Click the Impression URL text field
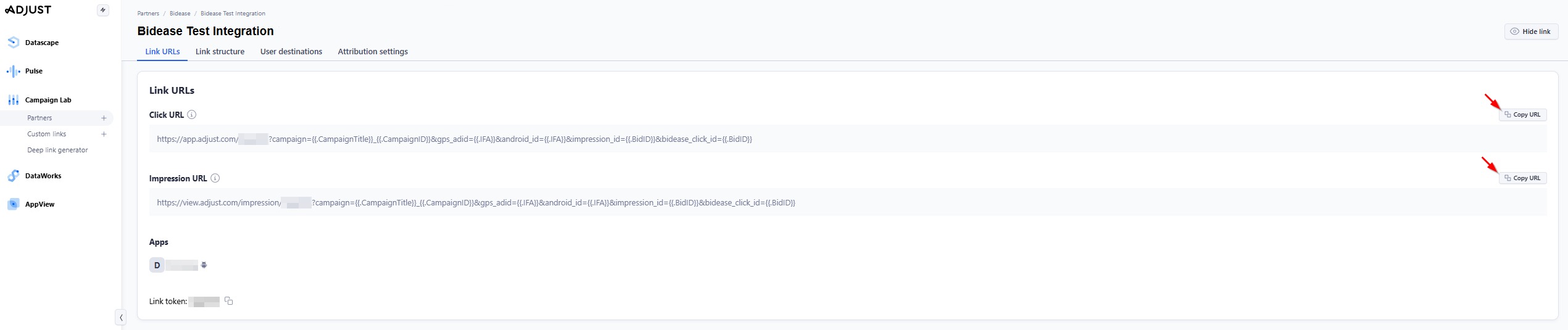The height and width of the screenshot is (330, 1568). pyautogui.click(x=847, y=203)
